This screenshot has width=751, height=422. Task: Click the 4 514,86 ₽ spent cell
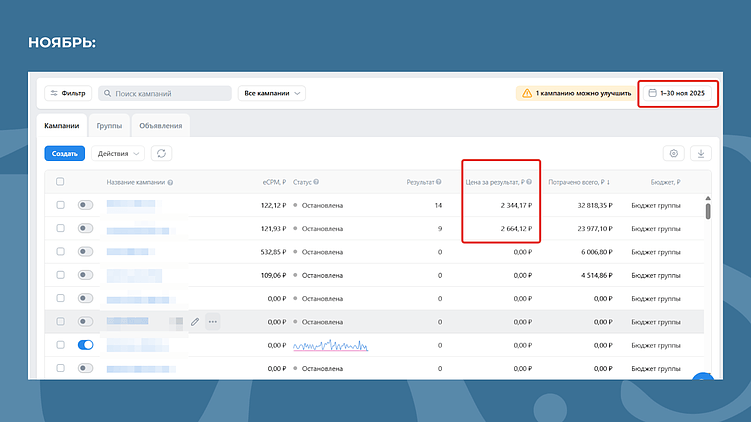coord(597,275)
